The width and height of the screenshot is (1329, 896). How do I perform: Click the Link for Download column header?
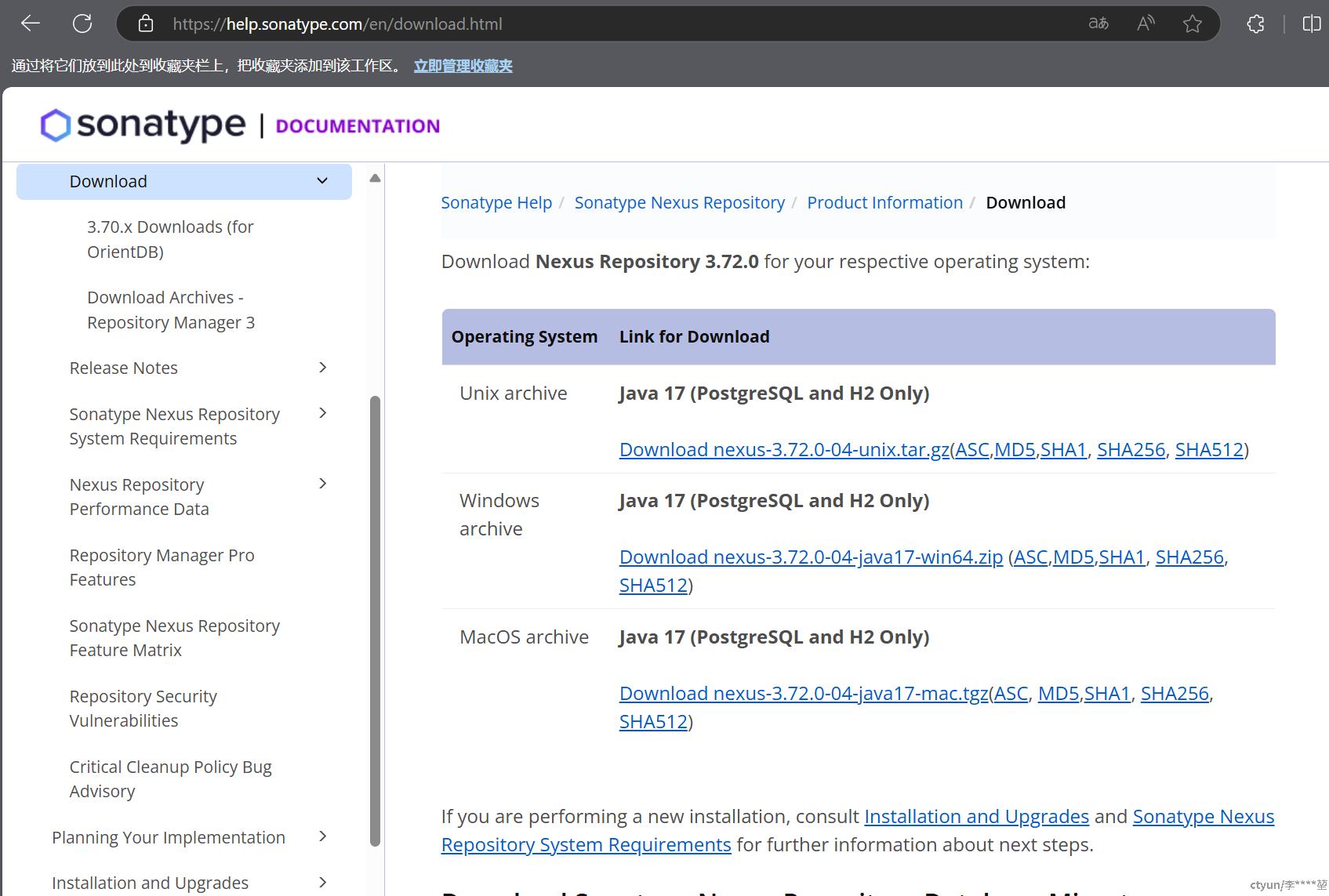point(694,336)
